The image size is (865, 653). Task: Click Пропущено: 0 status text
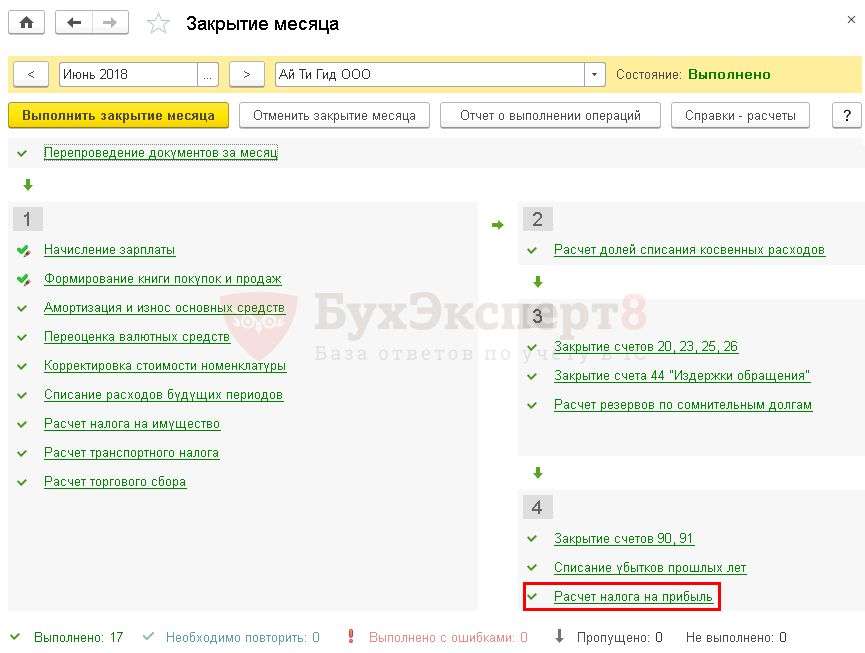point(620,638)
